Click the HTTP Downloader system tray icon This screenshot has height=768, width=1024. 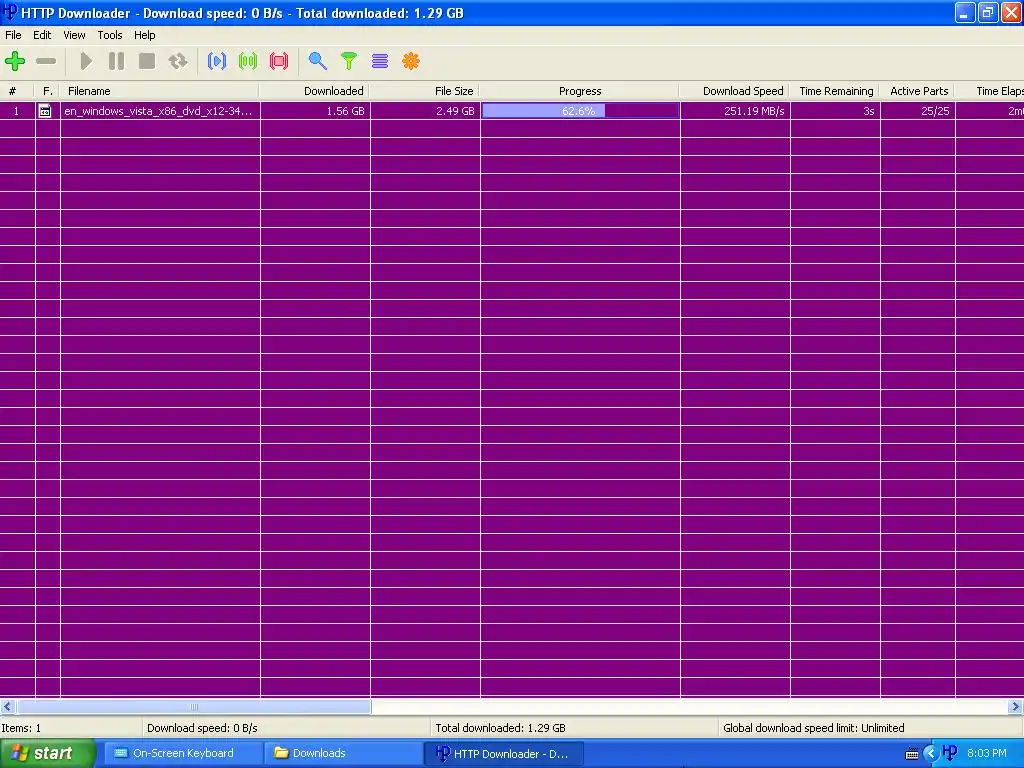pos(950,753)
